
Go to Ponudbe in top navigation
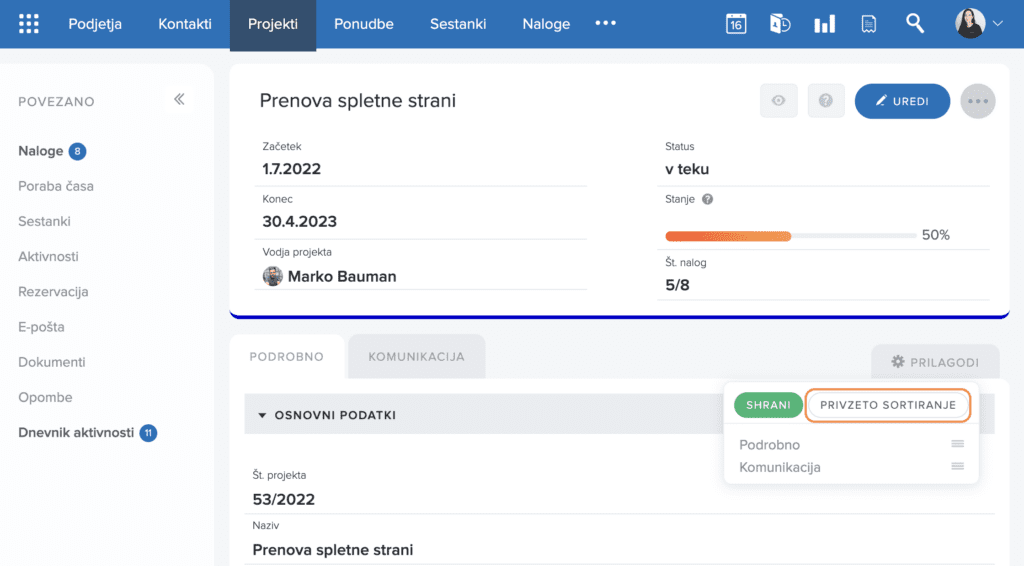(364, 24)
